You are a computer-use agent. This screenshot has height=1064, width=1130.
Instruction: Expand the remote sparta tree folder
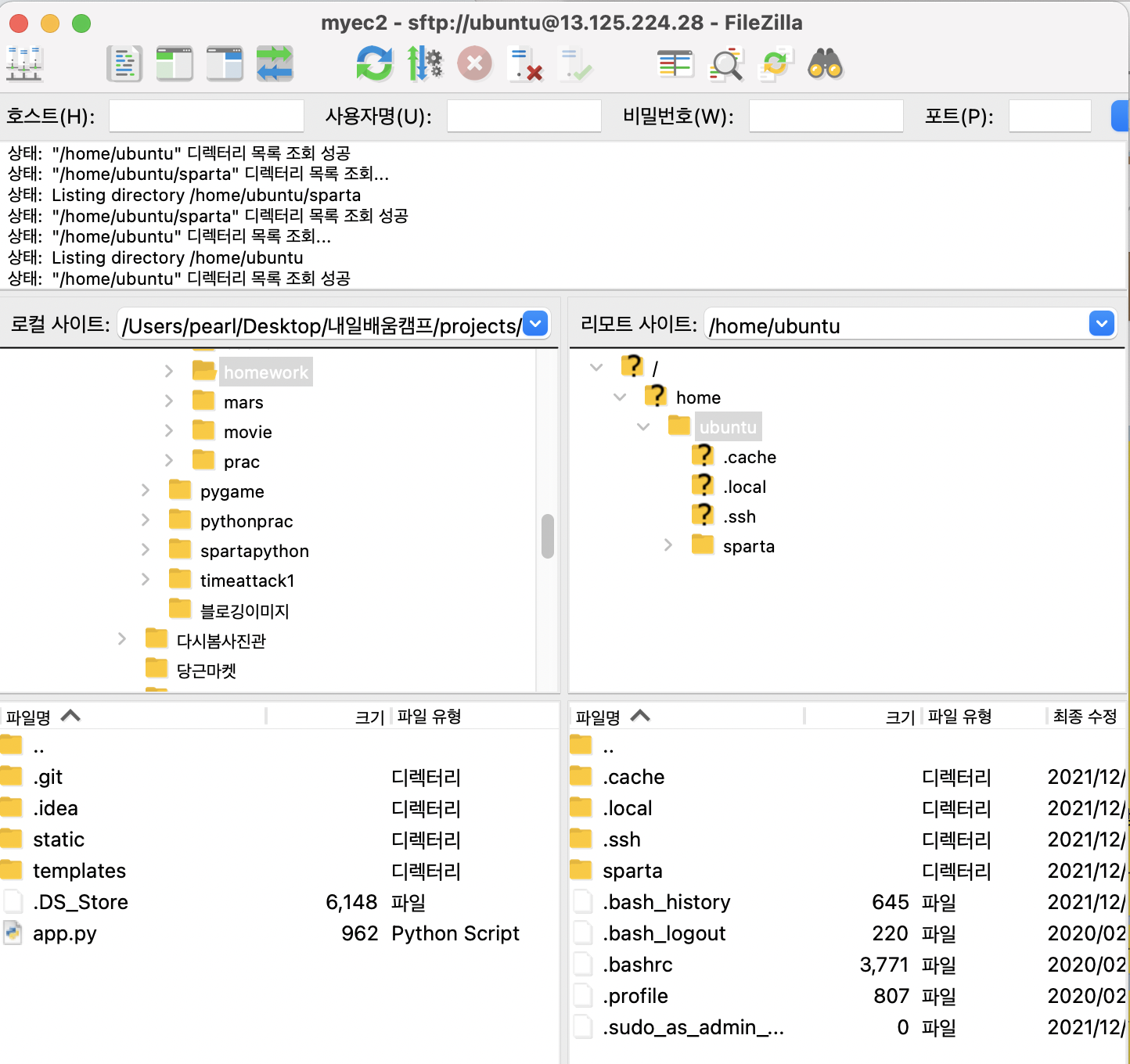pos(668,545)
